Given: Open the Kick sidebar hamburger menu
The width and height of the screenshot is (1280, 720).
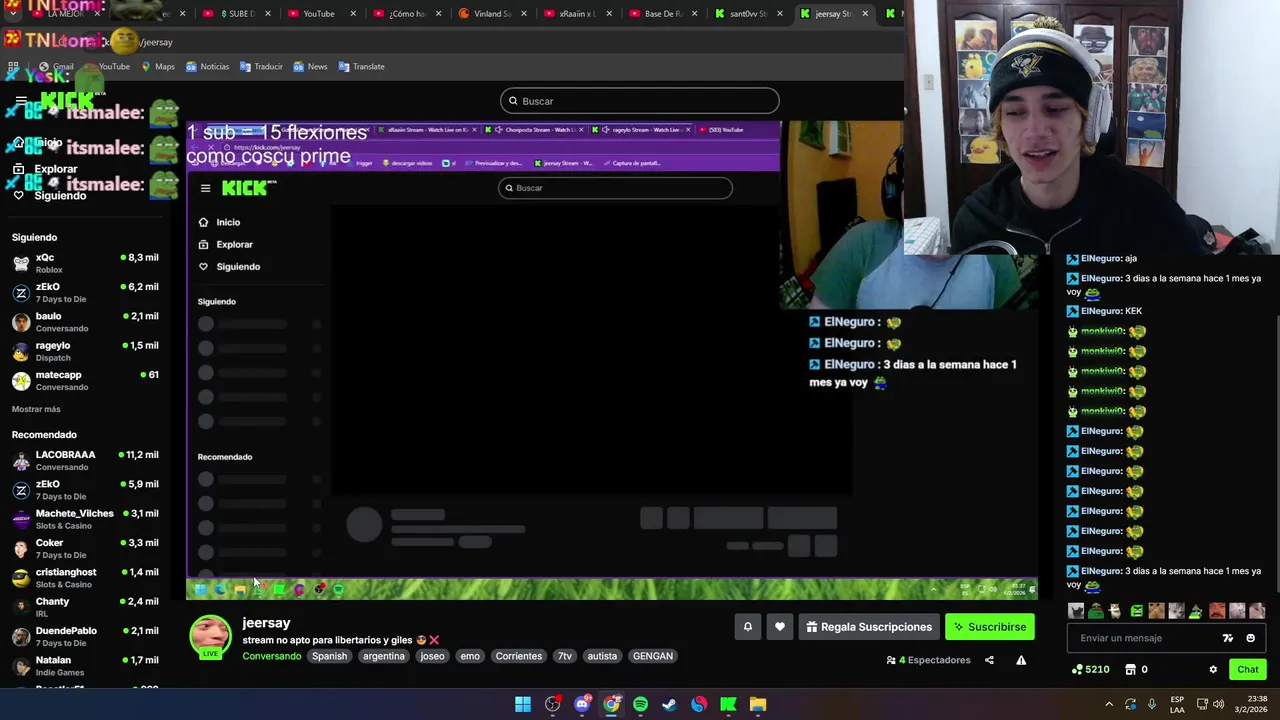Looking at the screenshot, I should [x=21, y=100].
